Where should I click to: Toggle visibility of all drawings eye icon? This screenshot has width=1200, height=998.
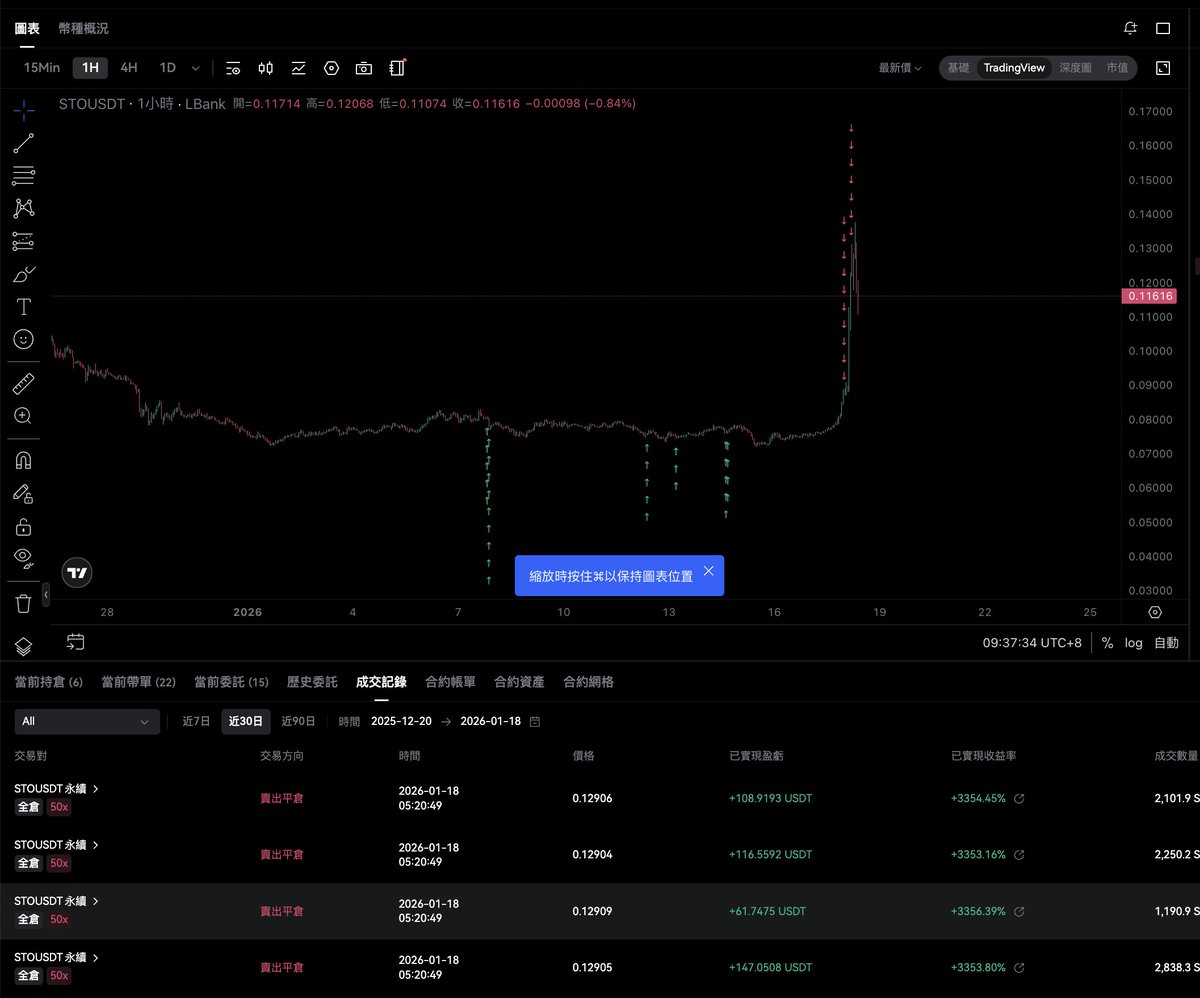23,558
